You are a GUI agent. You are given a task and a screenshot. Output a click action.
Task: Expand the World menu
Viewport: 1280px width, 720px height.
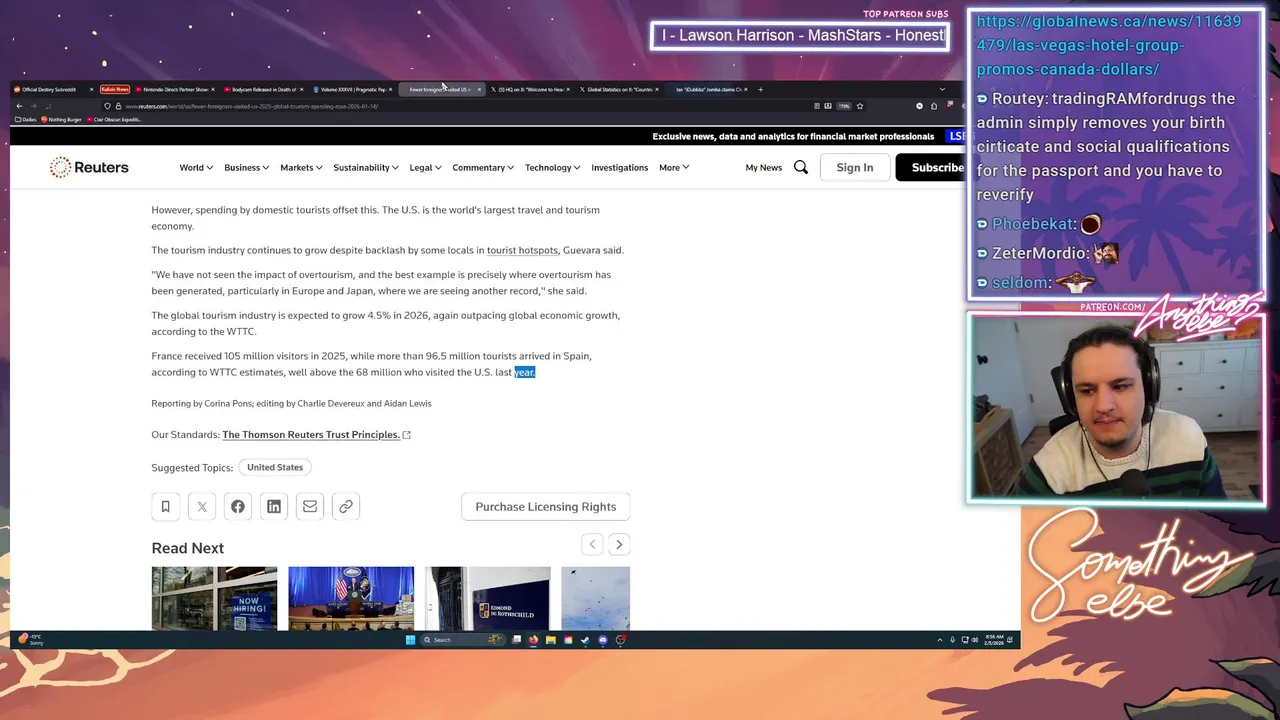(196, 168)
